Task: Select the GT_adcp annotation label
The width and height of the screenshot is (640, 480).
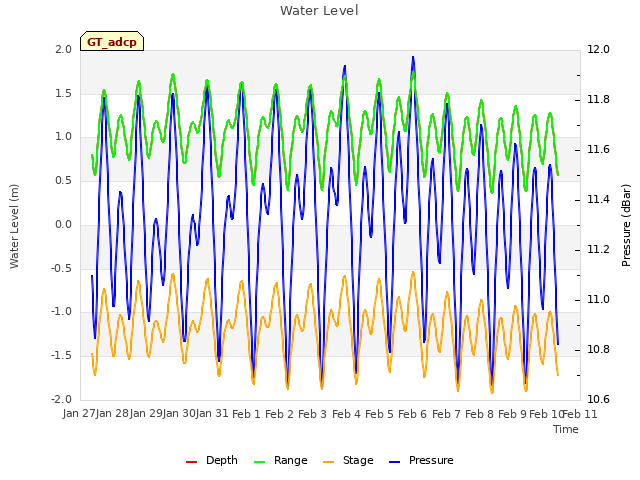Action: pyautogui.click(x=112, y=42)
